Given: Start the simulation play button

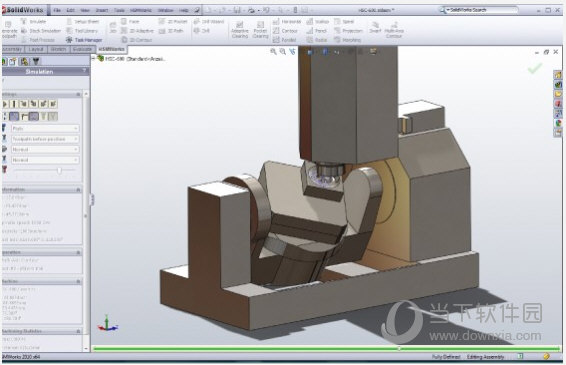Looking at the screenshot, I should pyautogui.click(x=5, y=104).
